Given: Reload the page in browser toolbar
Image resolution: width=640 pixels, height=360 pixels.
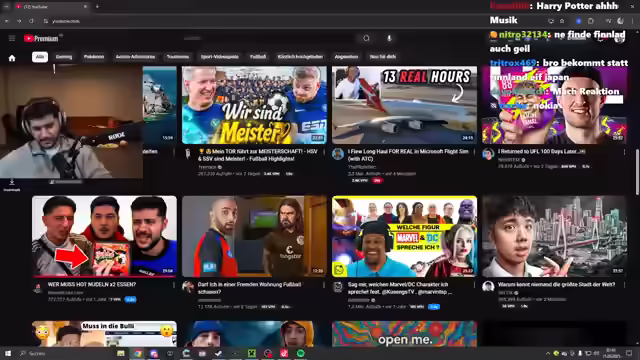Looking at the screenshot, I should 31,21.
